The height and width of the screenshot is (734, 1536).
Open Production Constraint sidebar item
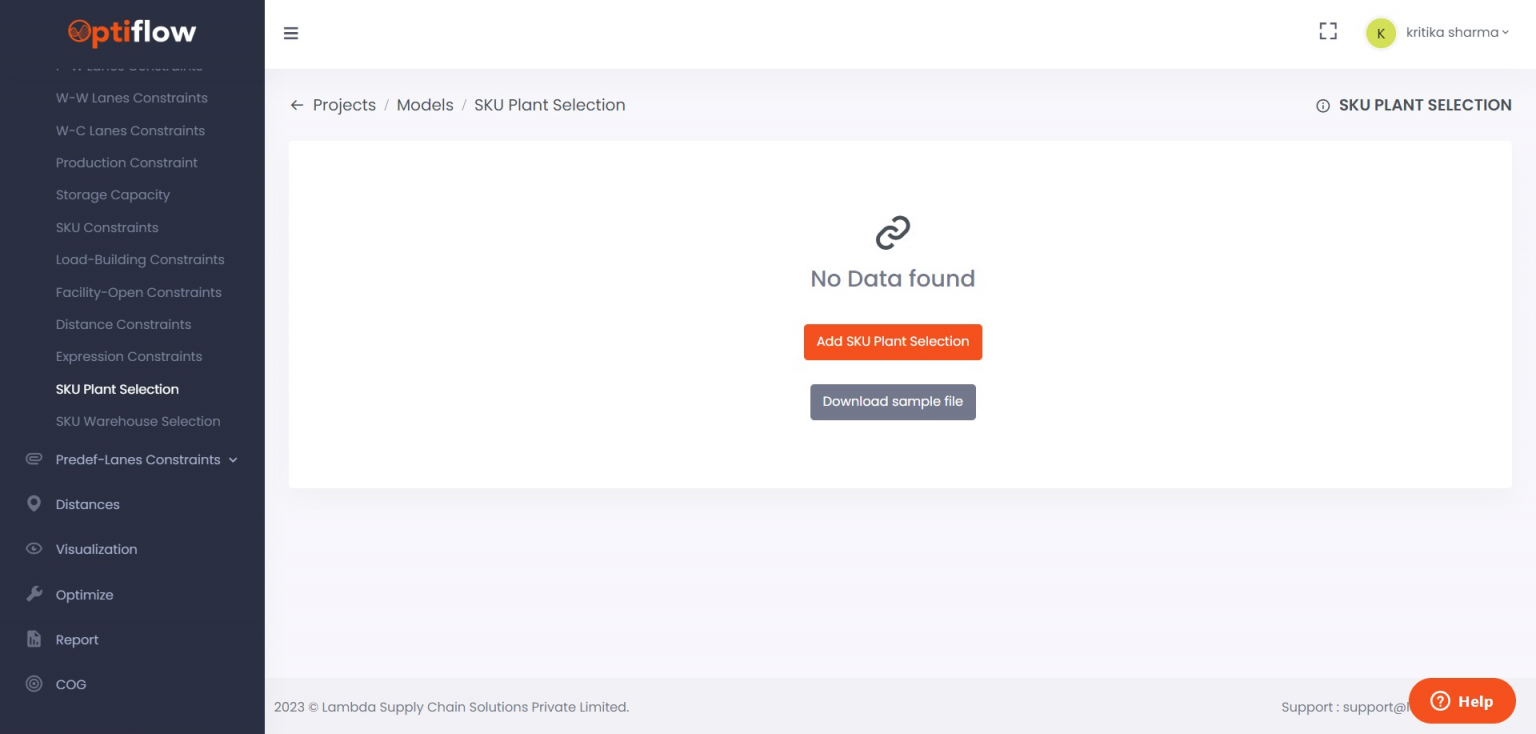(127, 162)
